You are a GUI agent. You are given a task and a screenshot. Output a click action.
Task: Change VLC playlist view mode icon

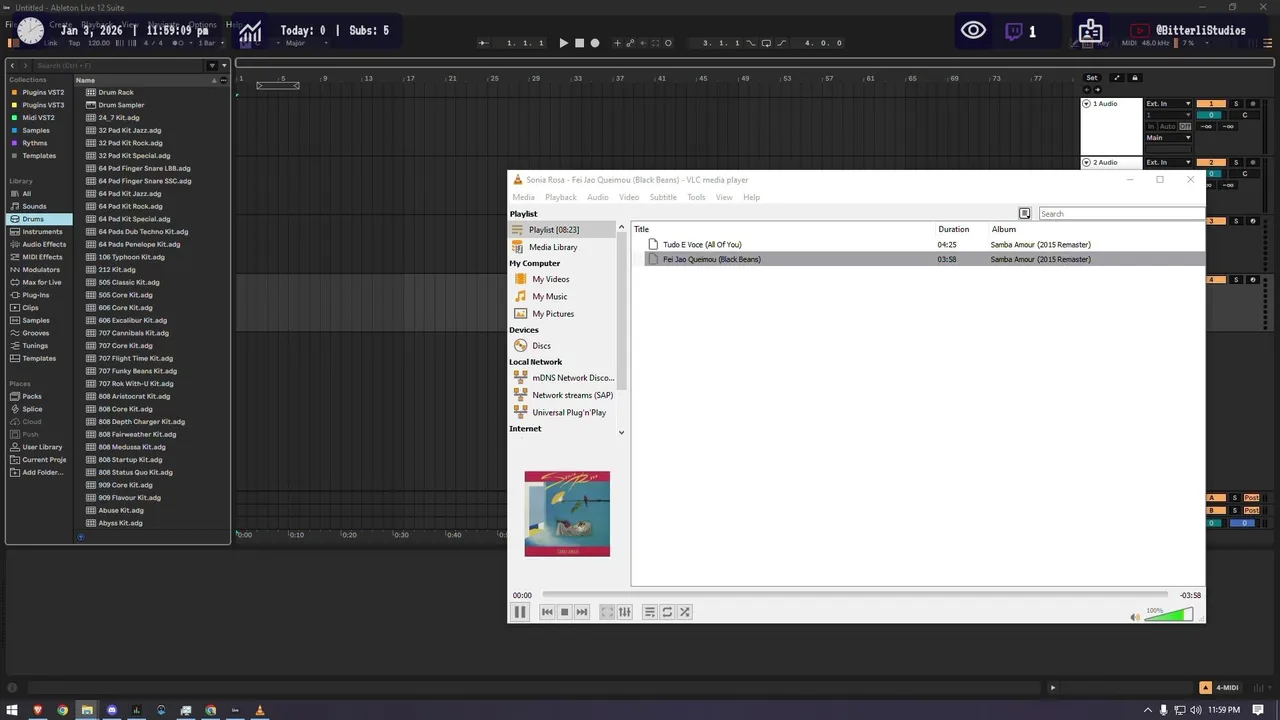pos(1025,214)
